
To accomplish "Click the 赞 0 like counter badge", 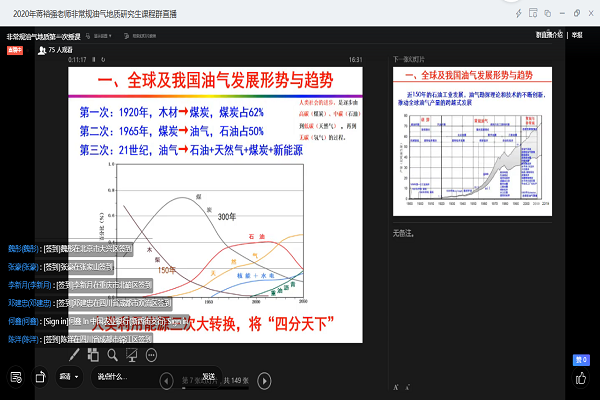I will [x=582, y=359].
